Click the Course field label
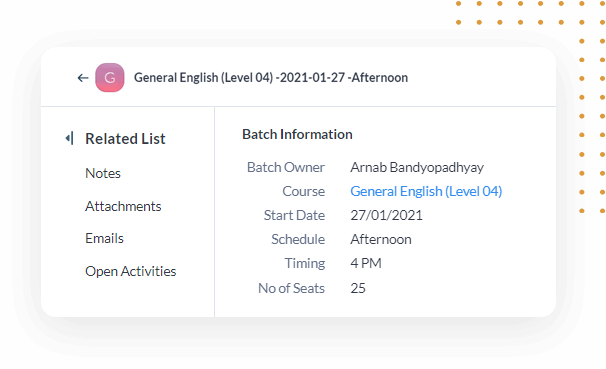The height and width of the screenshot is (369, 606). 303,191
